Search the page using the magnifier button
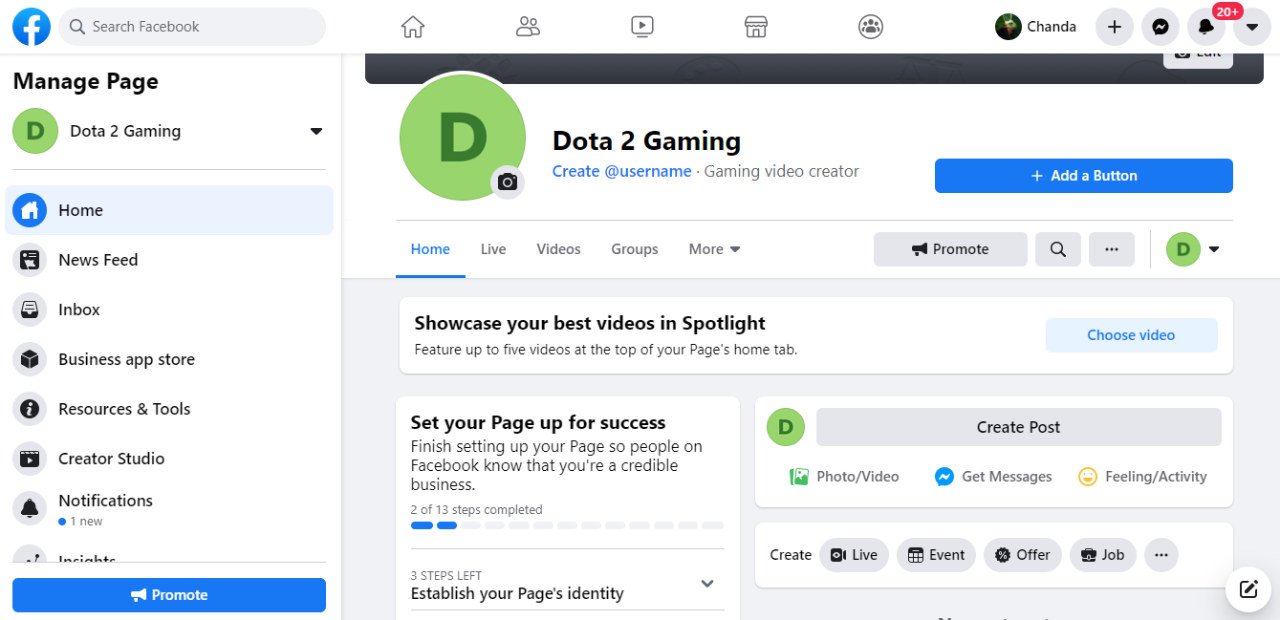 point(1058,249)
